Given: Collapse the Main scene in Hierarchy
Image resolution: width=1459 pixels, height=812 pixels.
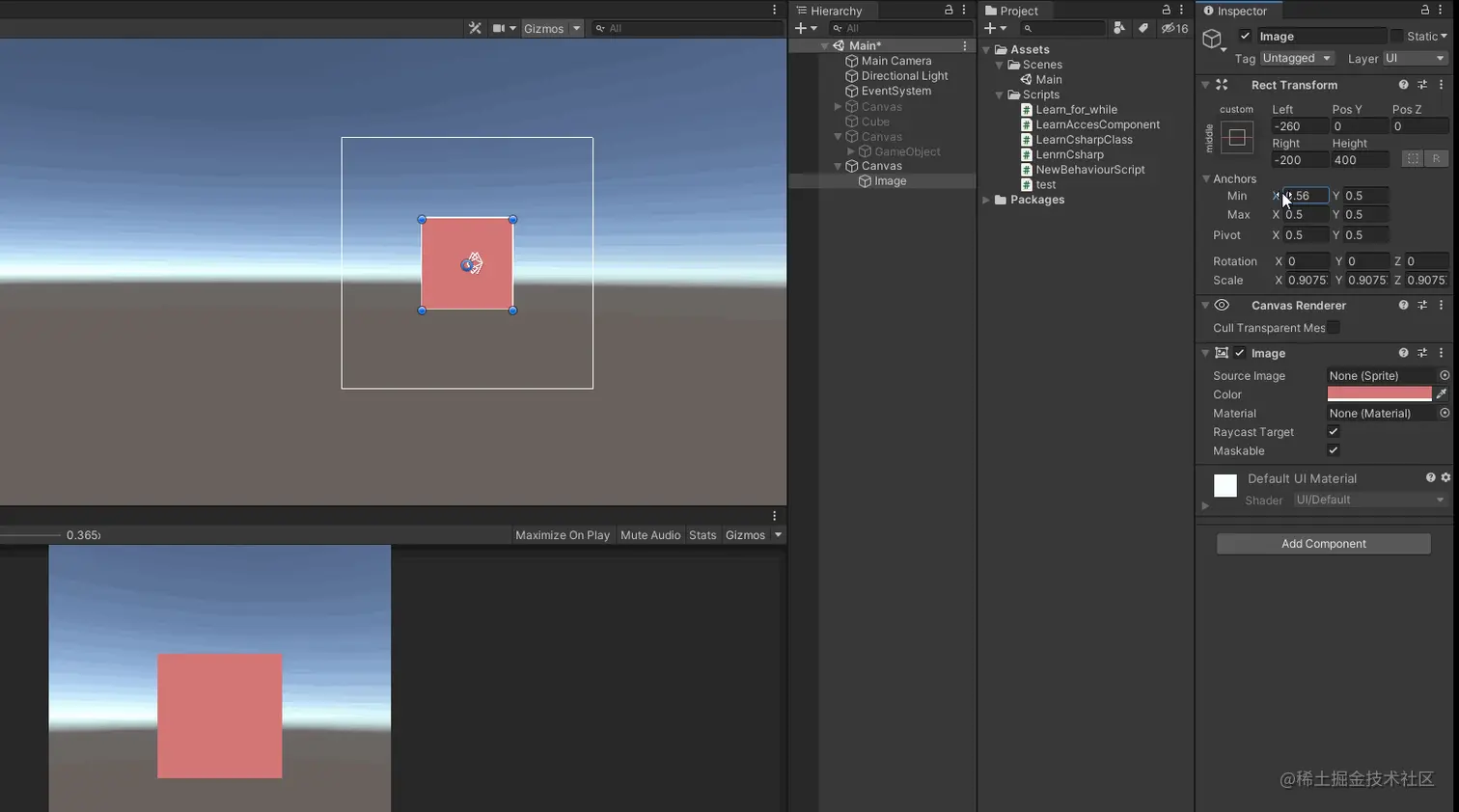Looking at the screenshot, I should point(825,45).
